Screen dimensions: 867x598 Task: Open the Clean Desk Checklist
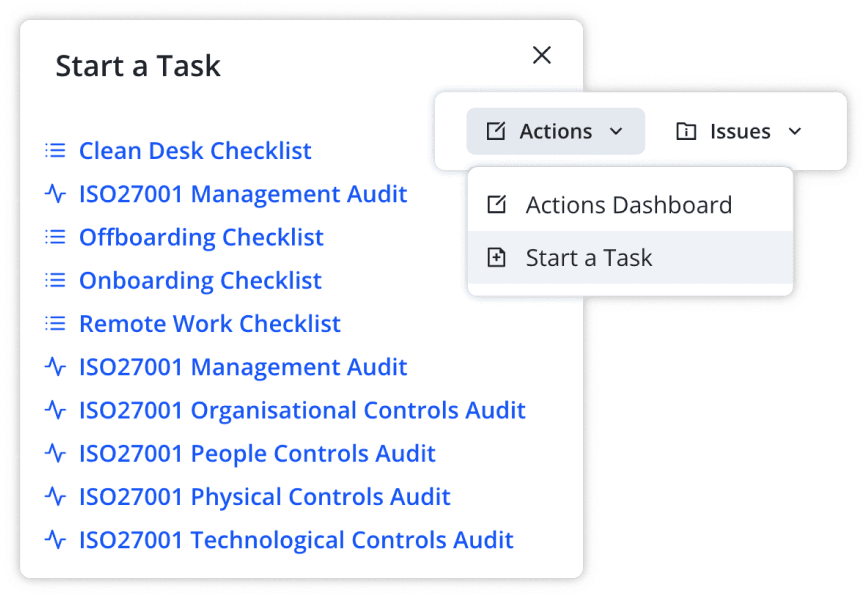tap(195, 150)
